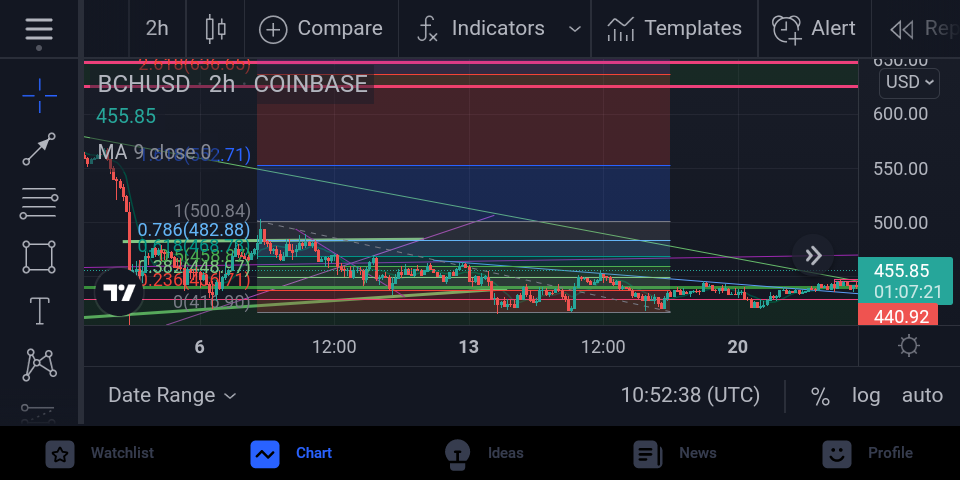Toggle log scale mode
This screenshot has height=480, width=960.
[x=866, y=396]
